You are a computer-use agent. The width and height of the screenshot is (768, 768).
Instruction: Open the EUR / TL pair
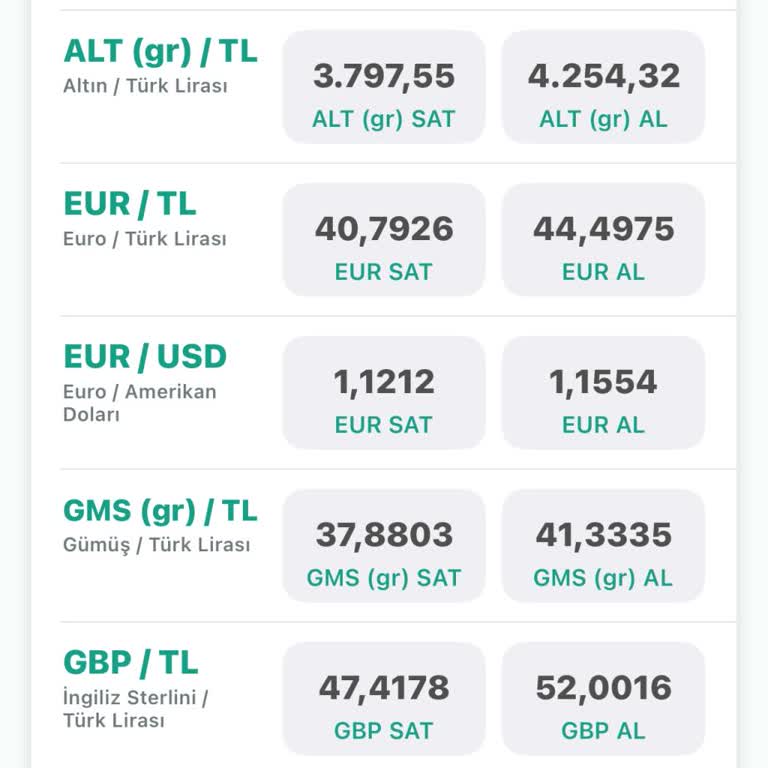pos(130,204)
